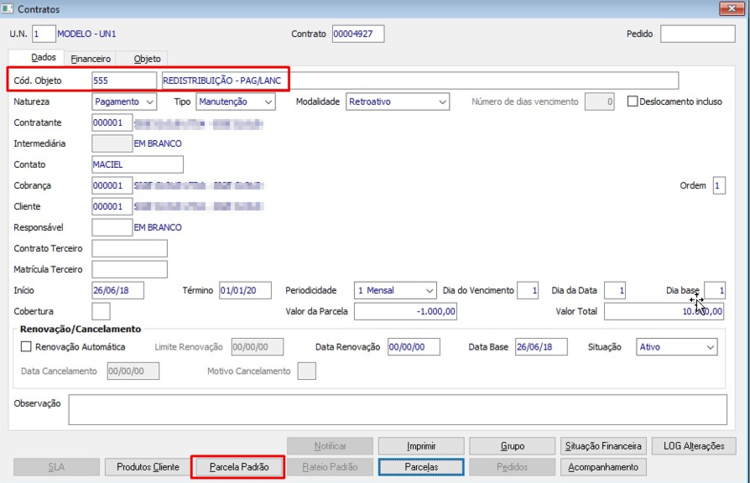Screen dimensions: 750x483
Task: Check the Renovação Automática option
Action: 26,347
